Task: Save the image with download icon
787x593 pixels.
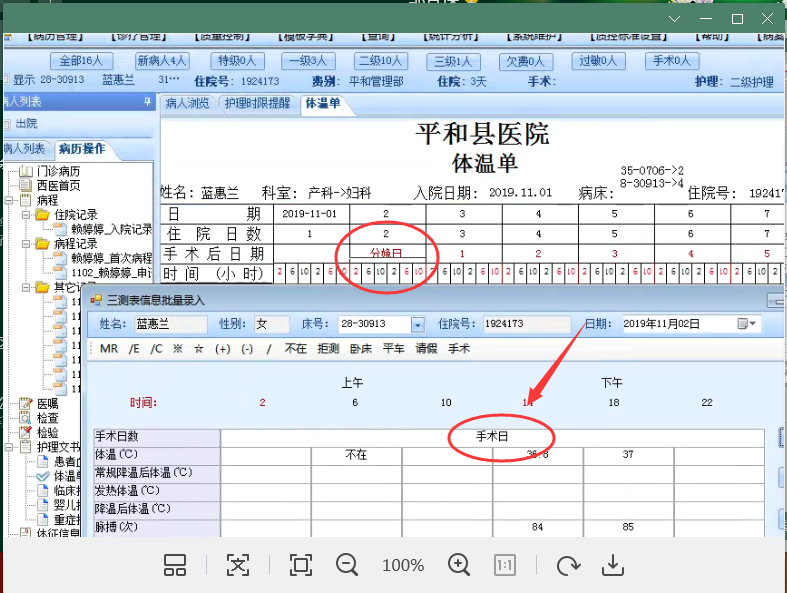Action: click(x=613, y=565)
